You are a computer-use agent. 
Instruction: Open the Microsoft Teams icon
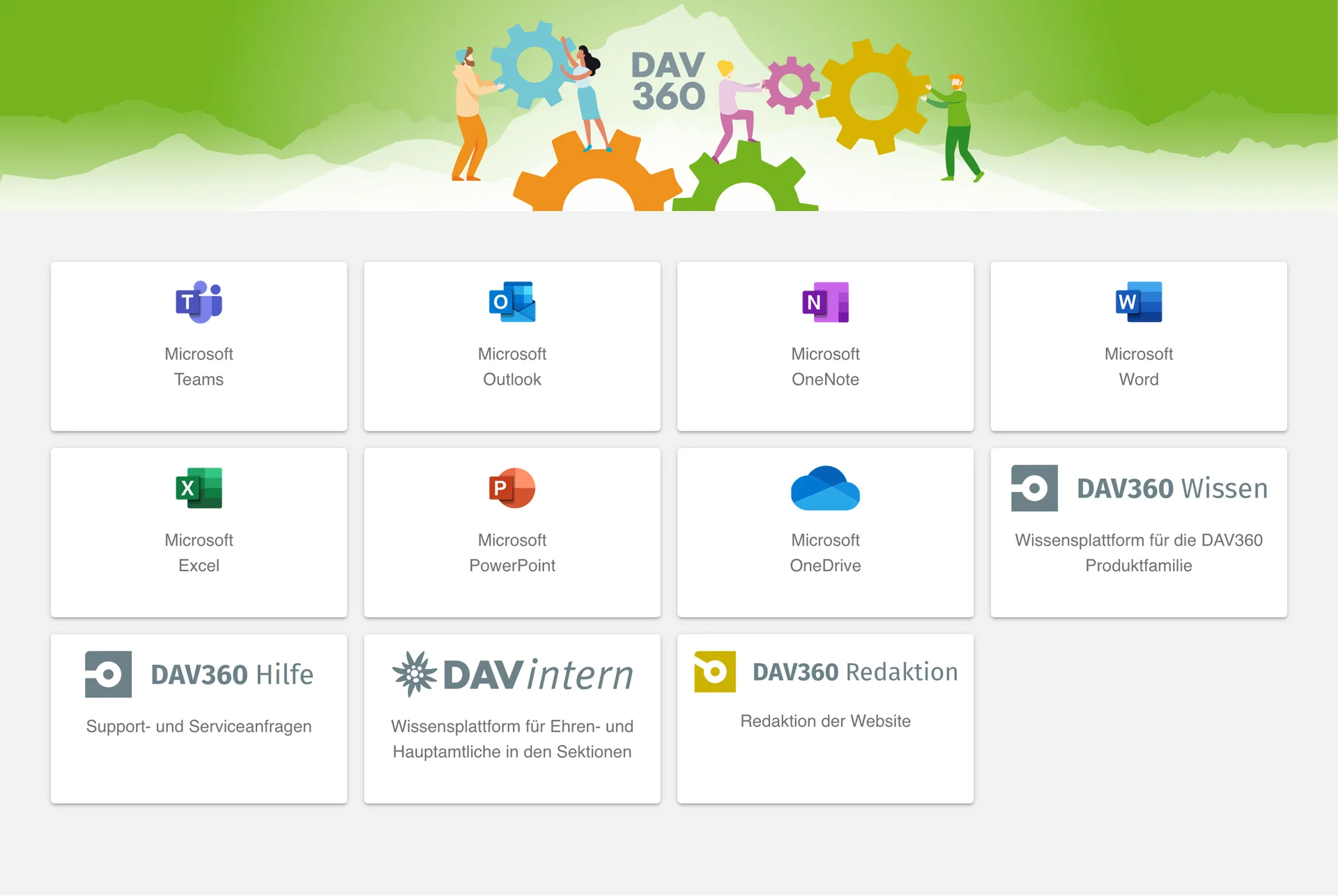click(199, 302)
